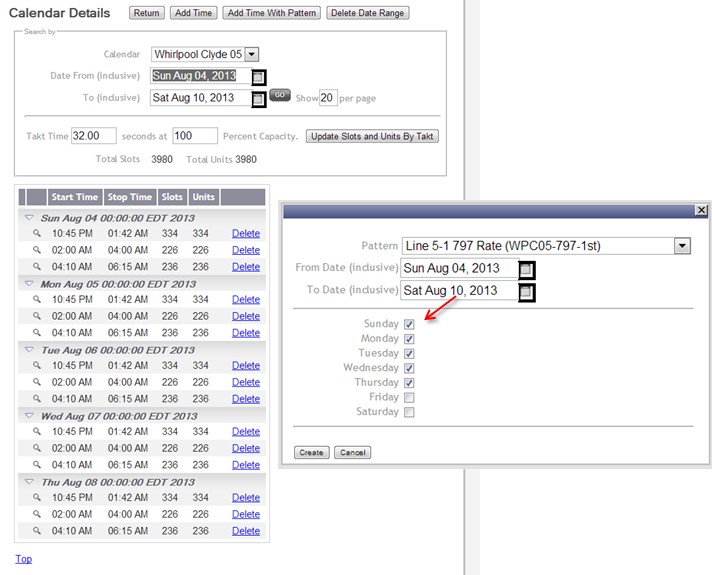The image size is (712, 575).
Task: Collapse the Sun Aug 04 group
Action: (29, 218)
